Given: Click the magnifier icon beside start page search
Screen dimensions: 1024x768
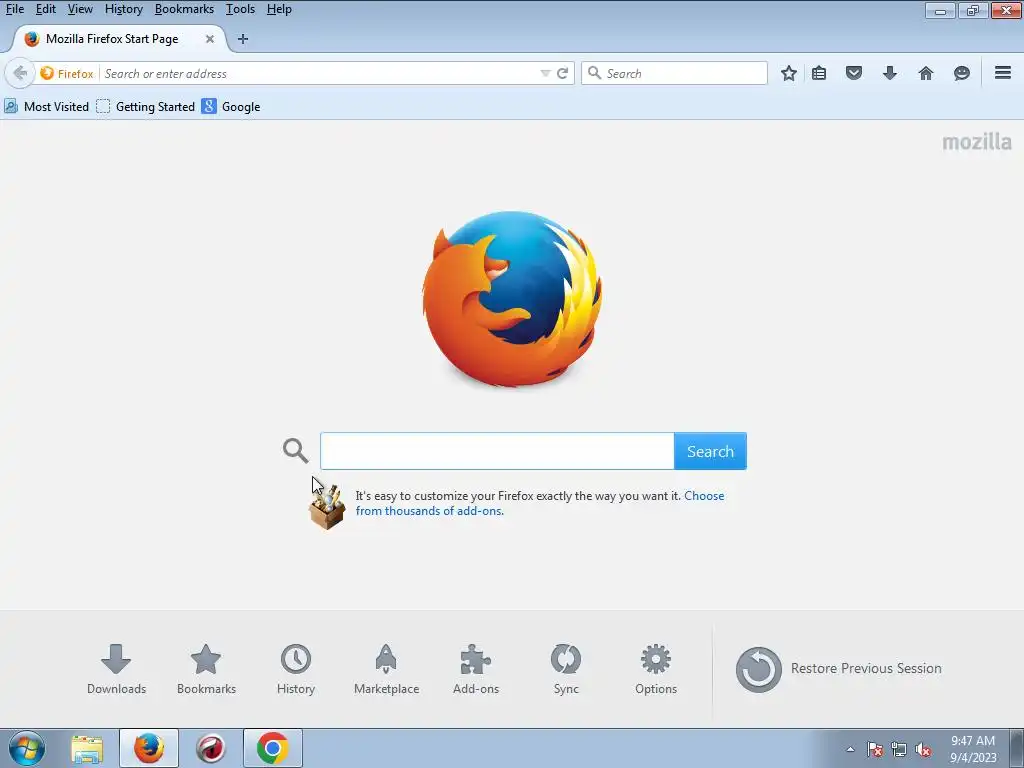Looking at the screenshot, I should coord(295,451).
